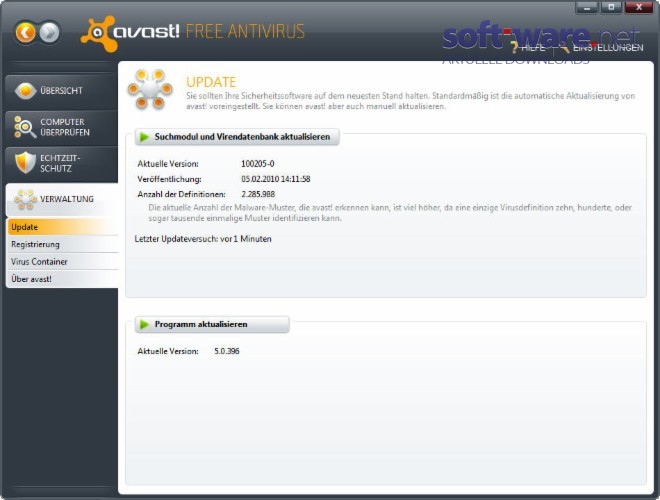Click the magnifier scan icon
This screenshot has width=660, height=500.
25,127
